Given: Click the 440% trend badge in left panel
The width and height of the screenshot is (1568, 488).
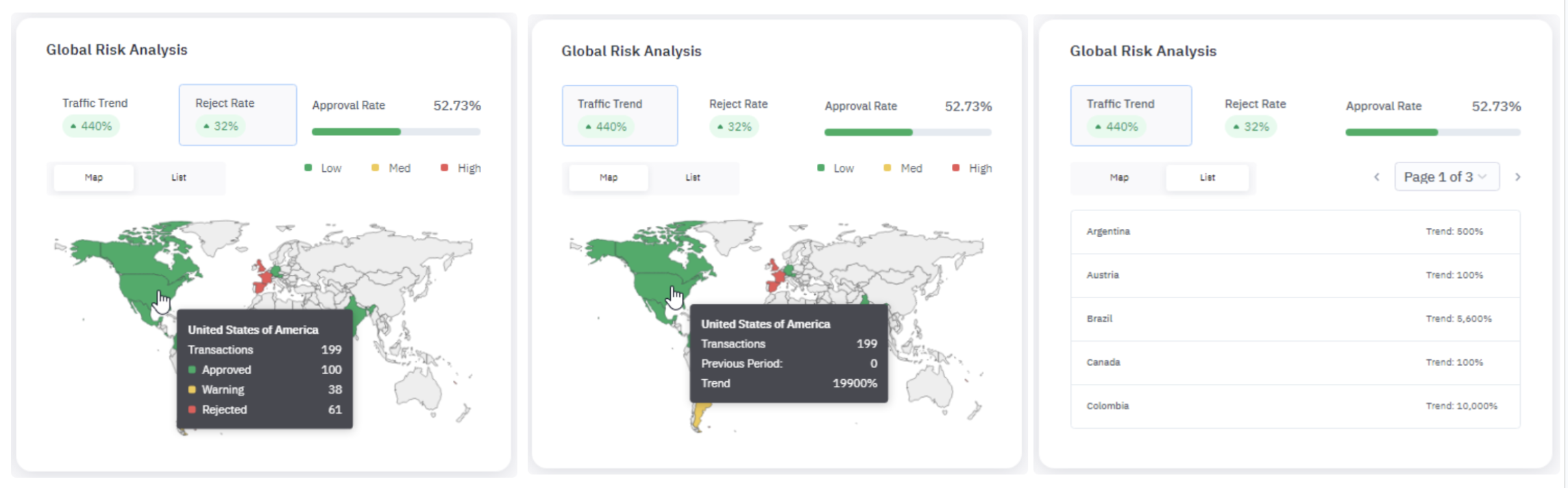Looking at the screenshot, I should pyautogui.click(x=91, y=127).
